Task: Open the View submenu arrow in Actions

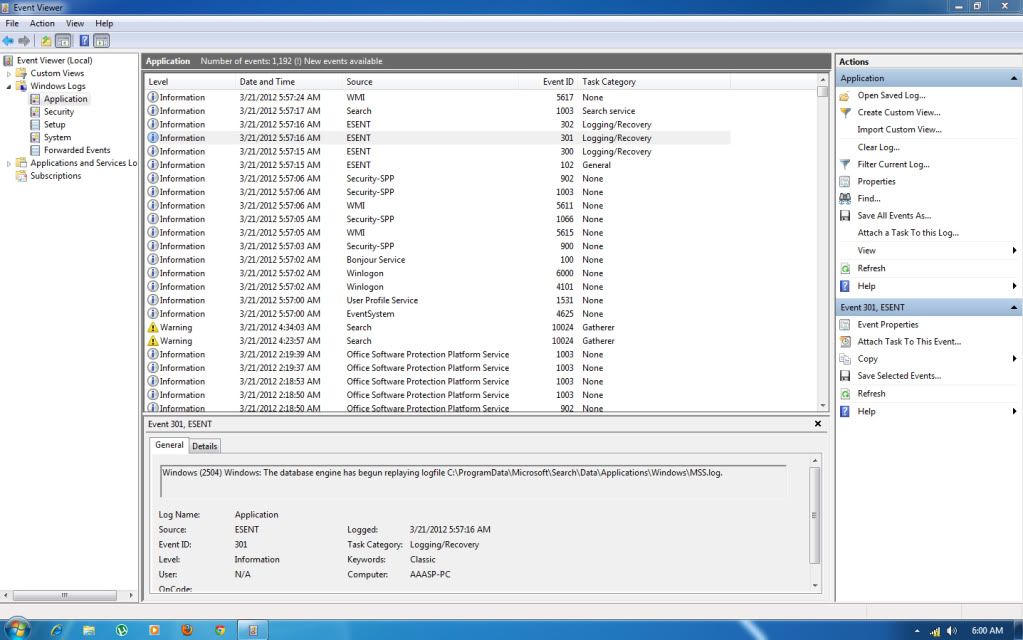Action: click(1015, 251)
